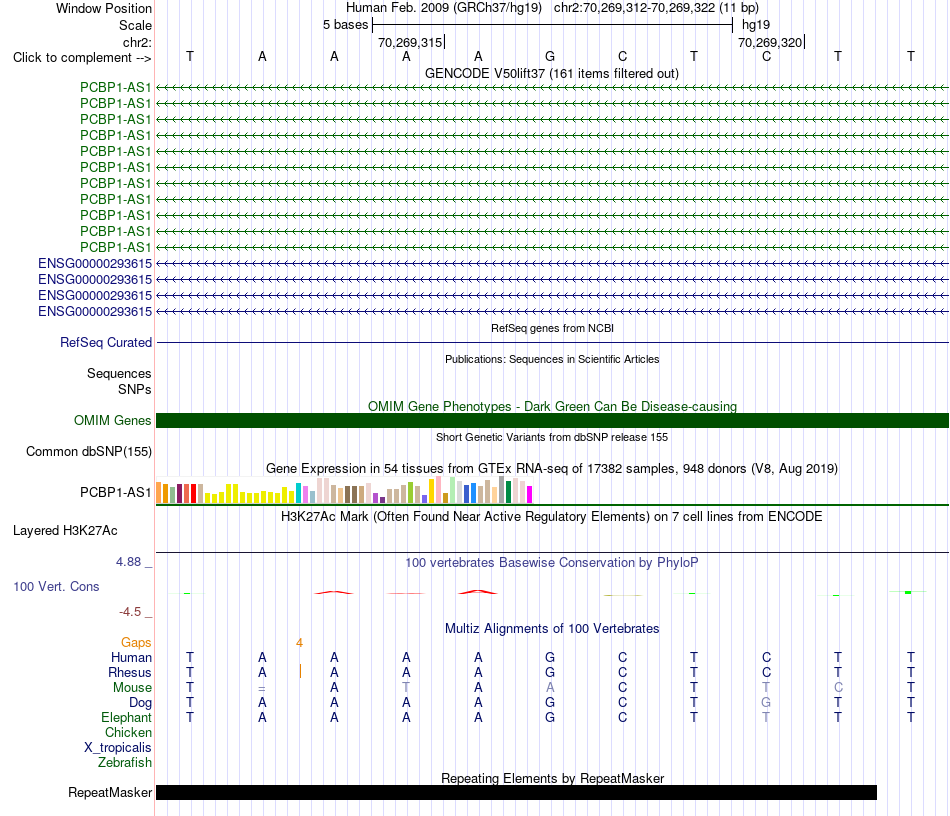
Task: Open 'Short Genetic Variants from dbSNP release 155'
Action: pyautogui.click(x=552, y=437)
